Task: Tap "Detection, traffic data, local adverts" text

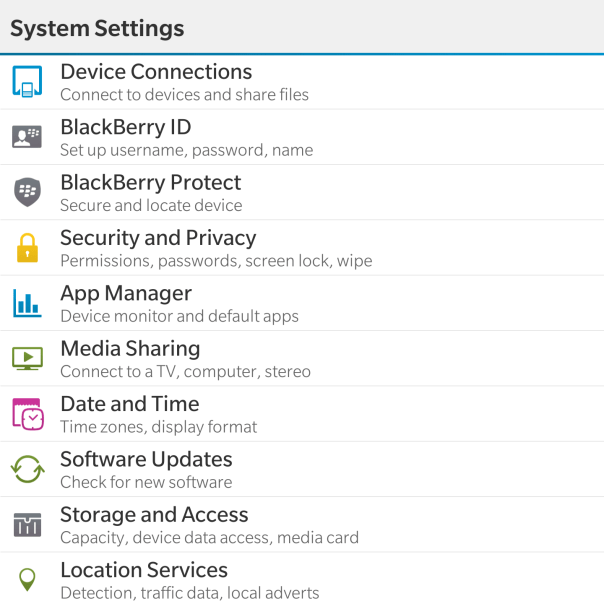Action: (190, 593)
